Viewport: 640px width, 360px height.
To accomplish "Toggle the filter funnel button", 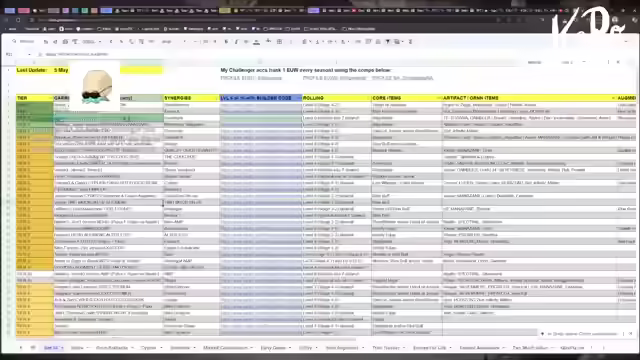I will [388, 42].
